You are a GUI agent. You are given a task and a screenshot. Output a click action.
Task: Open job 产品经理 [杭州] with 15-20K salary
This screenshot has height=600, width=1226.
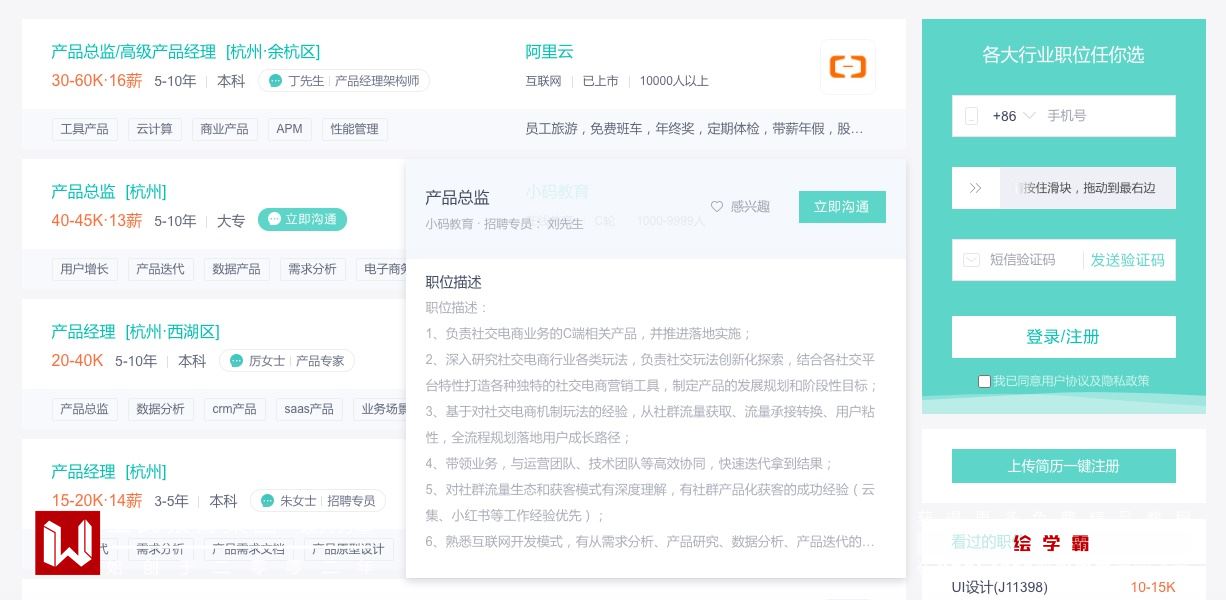click(109, 472)
